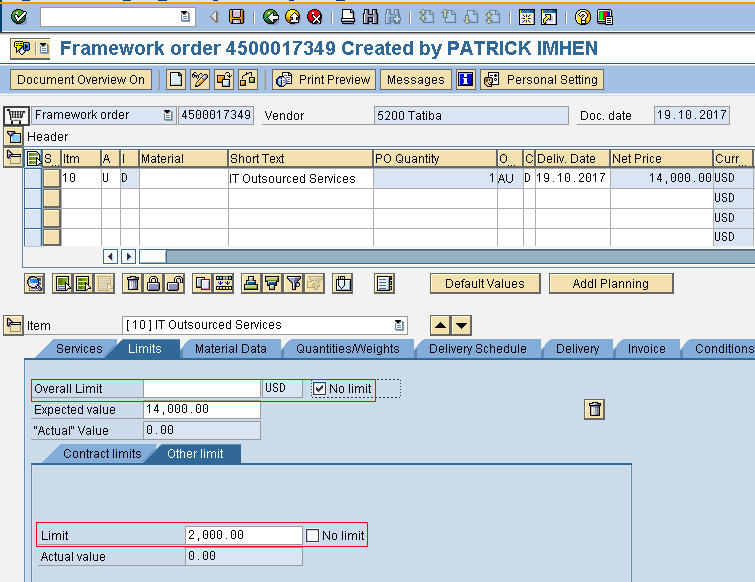Exit using the yellow up-arrow icon
Viewport: 755px width, 582px height.
(x=293, y=17)
